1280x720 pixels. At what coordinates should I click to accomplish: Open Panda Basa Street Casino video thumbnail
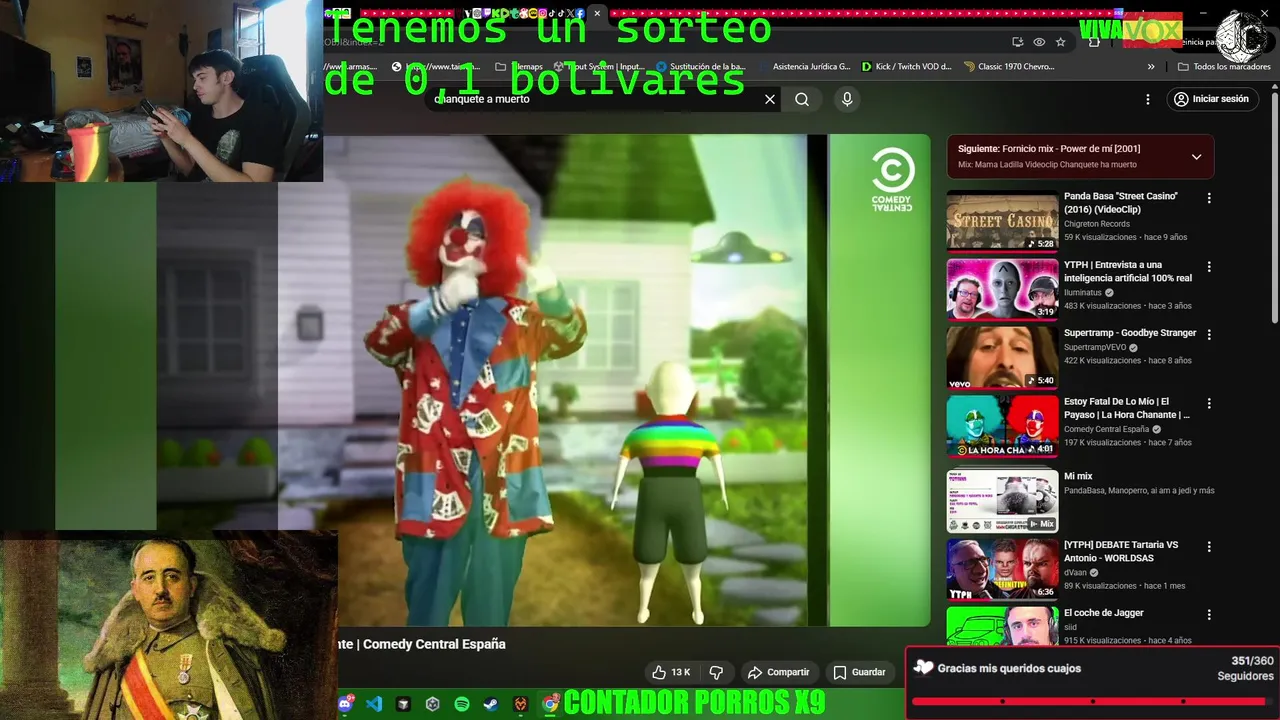click(1002, 221)
